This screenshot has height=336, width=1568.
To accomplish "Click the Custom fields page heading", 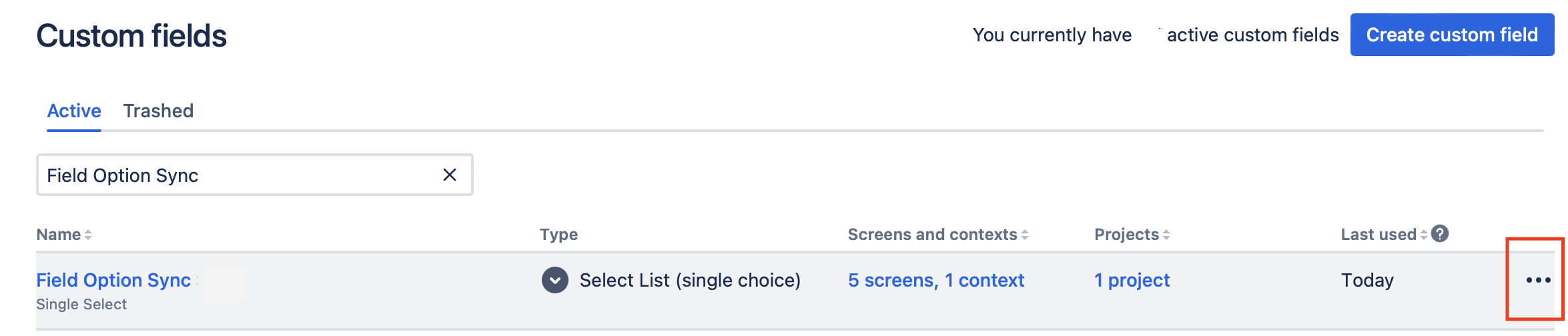I will 131,36.
